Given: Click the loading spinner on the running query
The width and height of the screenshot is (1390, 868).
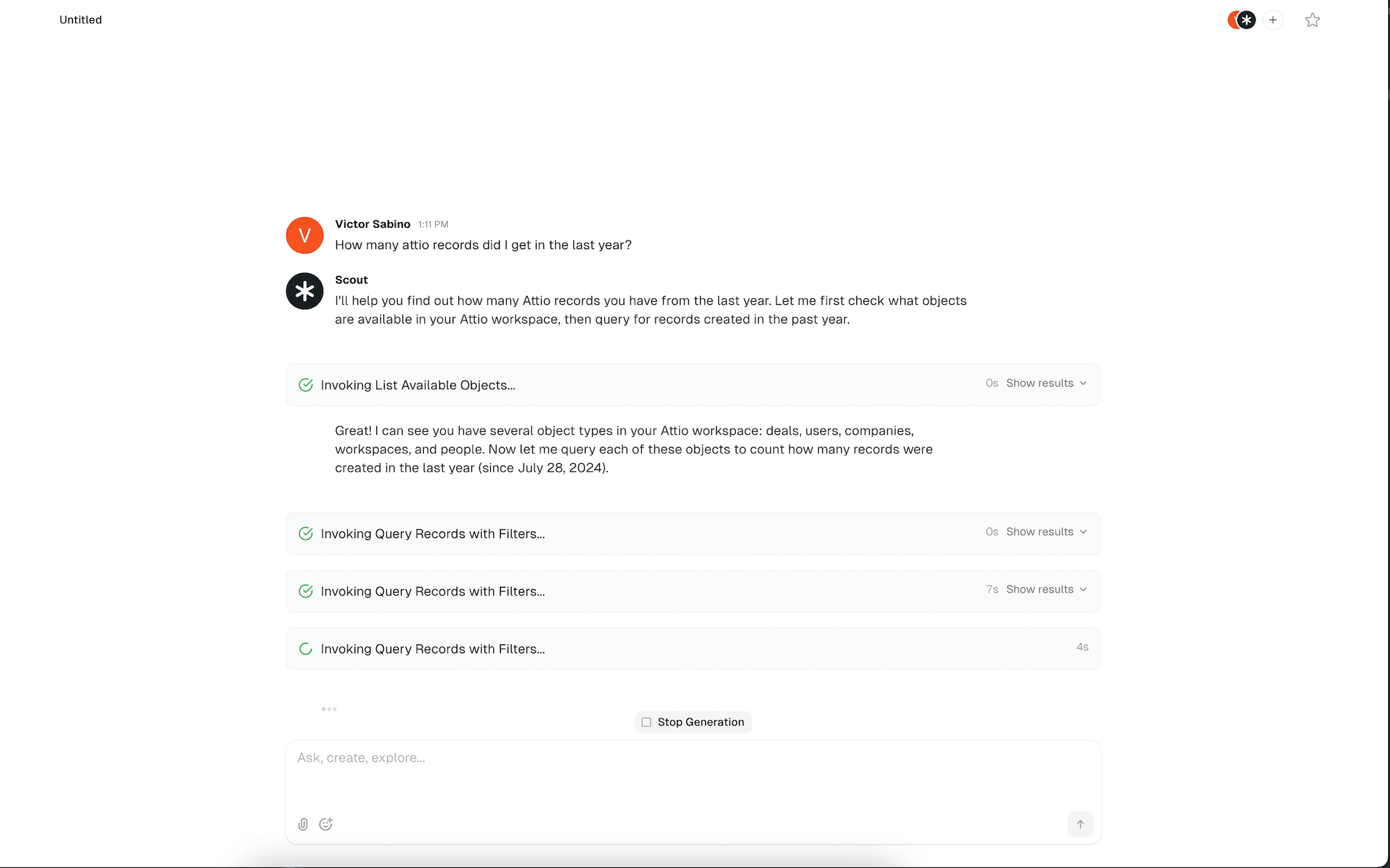Looking at the screenshot, I should click(306, 649).
